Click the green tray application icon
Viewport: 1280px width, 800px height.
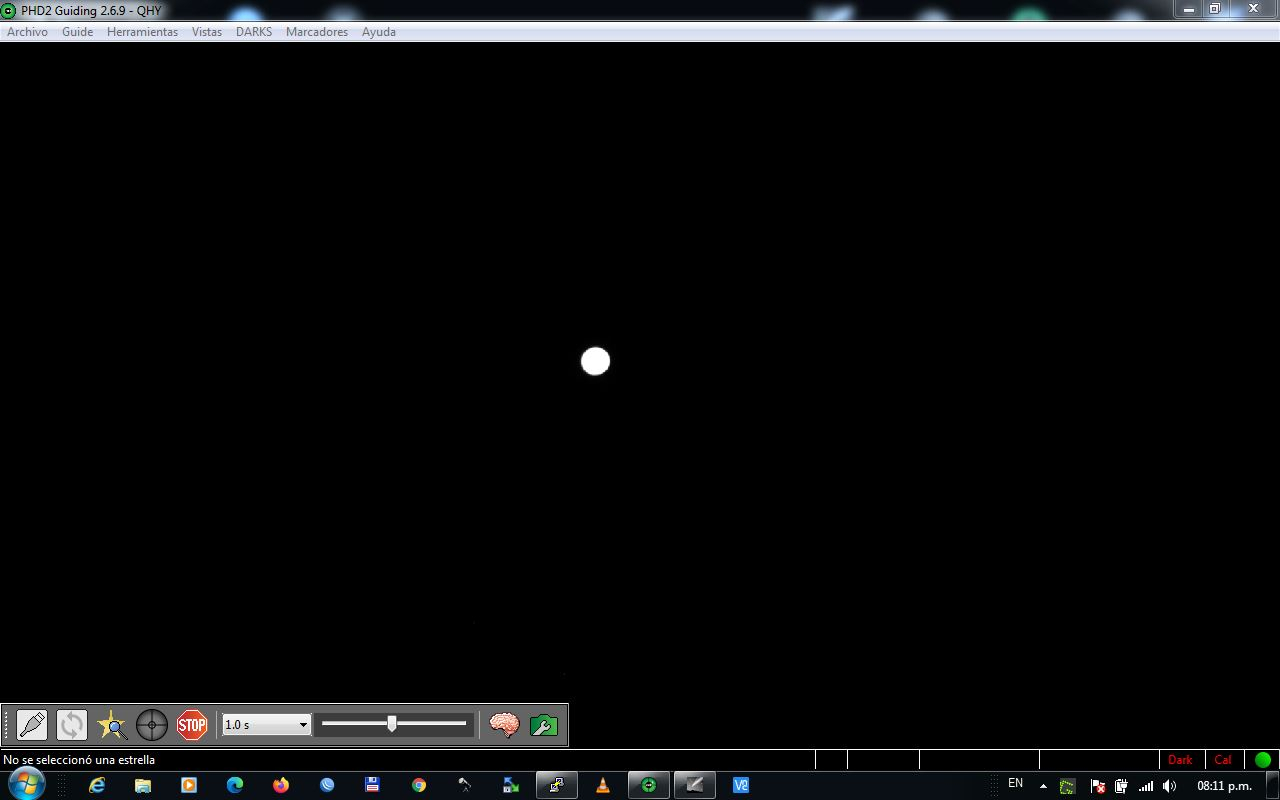tap(1068, 786)
